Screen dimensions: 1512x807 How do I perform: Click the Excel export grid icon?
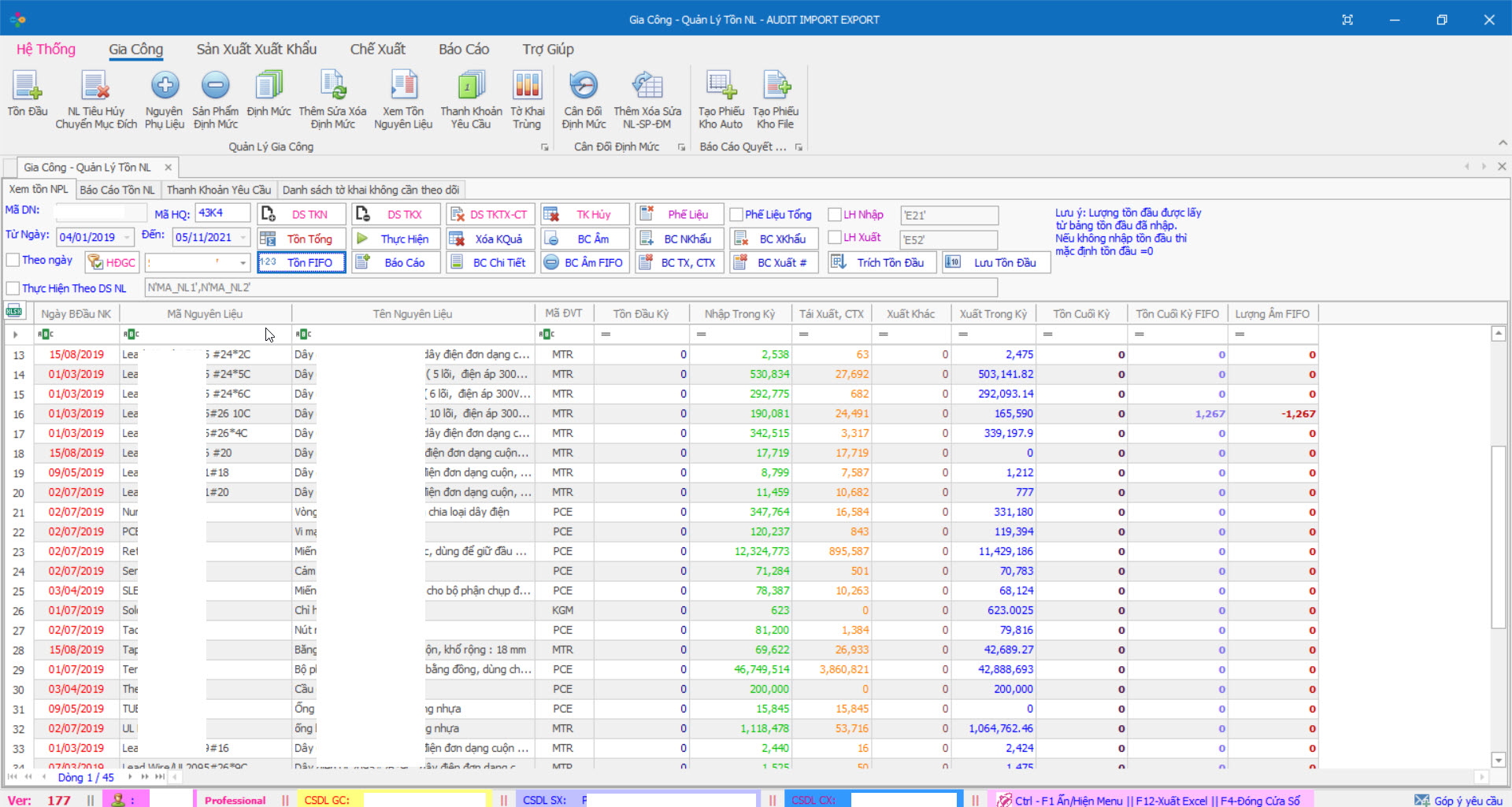(x=14, y=312)
